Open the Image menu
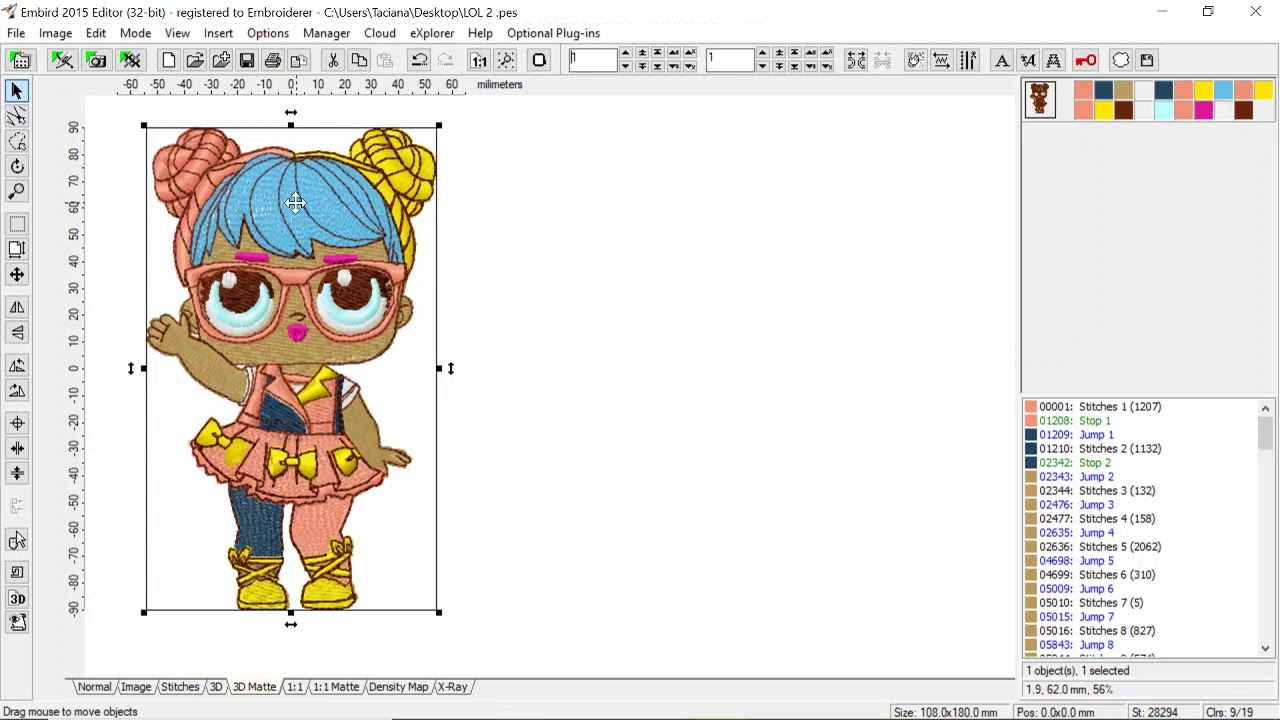Screen dimensions: 1280x720 55,33
